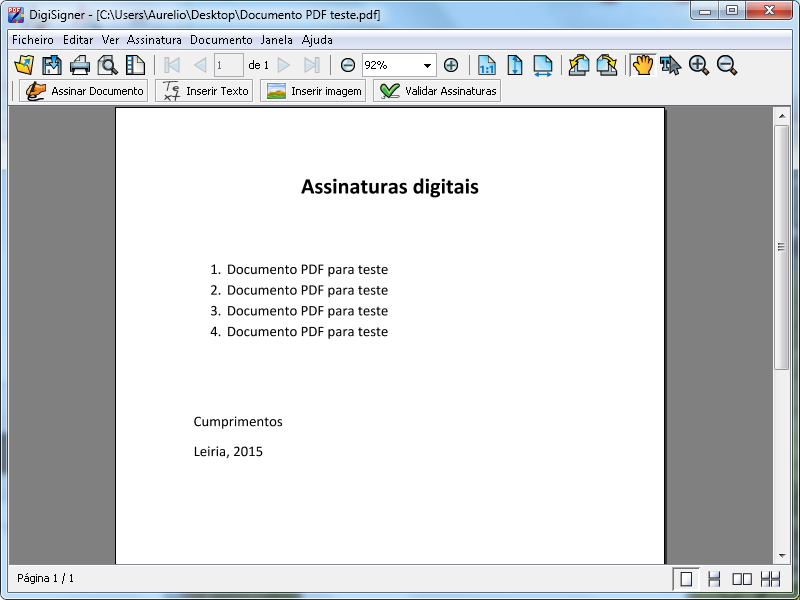The image size is (800, 600).
Task: Click the page number input field
Action: [228, 65]
